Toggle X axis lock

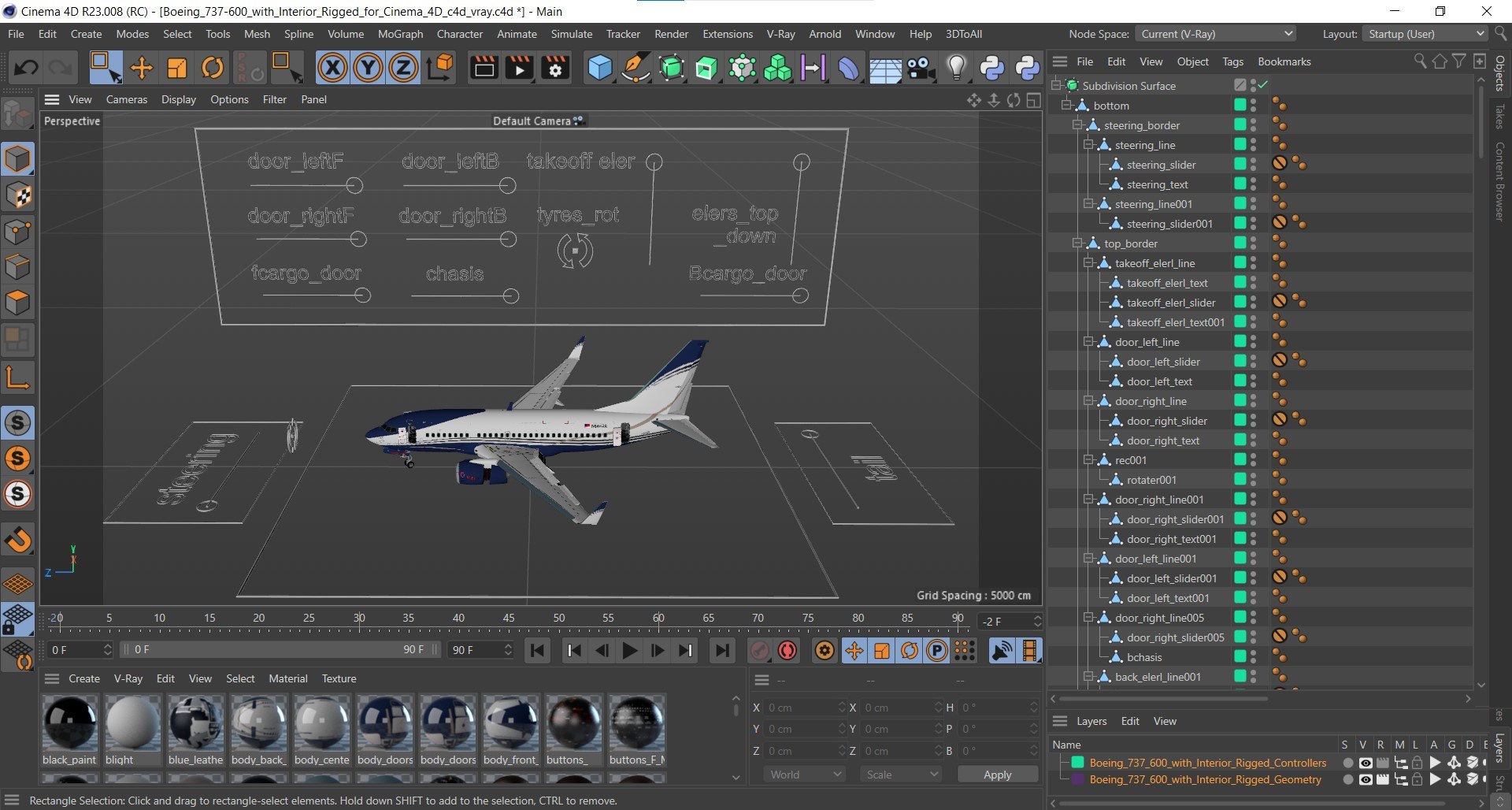pyautogui.click(x=332, y=68)
